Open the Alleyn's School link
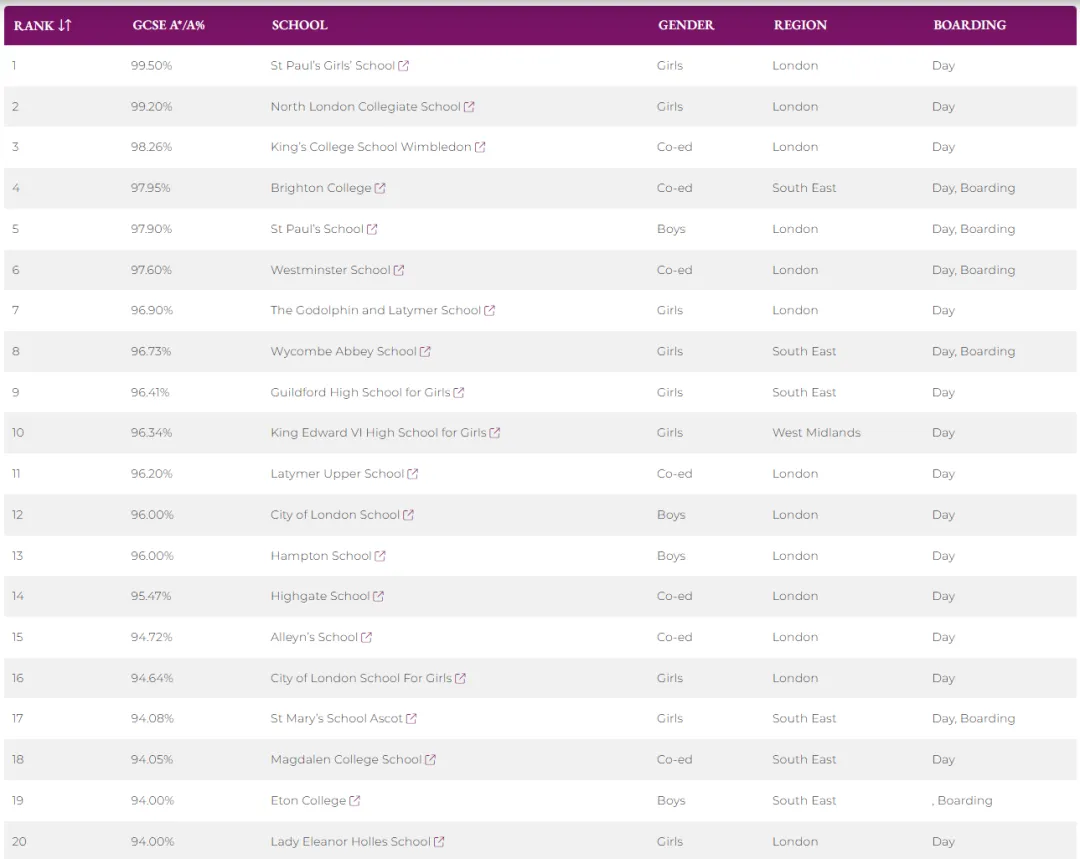 point(314,637)
